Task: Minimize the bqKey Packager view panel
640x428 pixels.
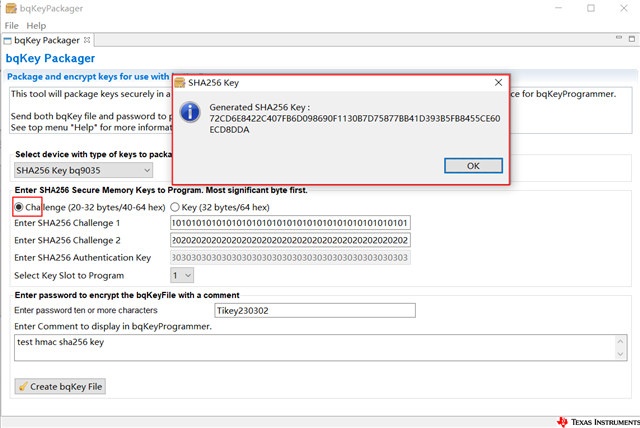Action: (x=619, y=38)
